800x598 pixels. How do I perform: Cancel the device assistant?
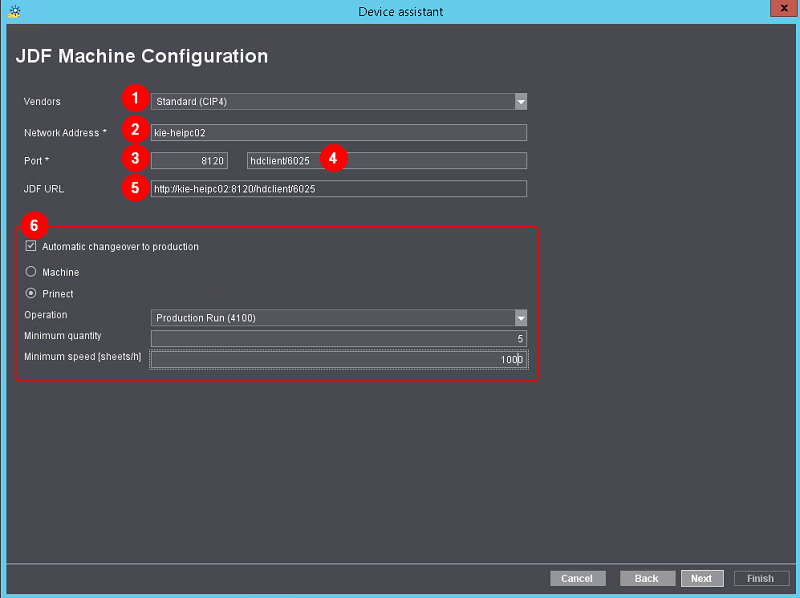(577, 578)
